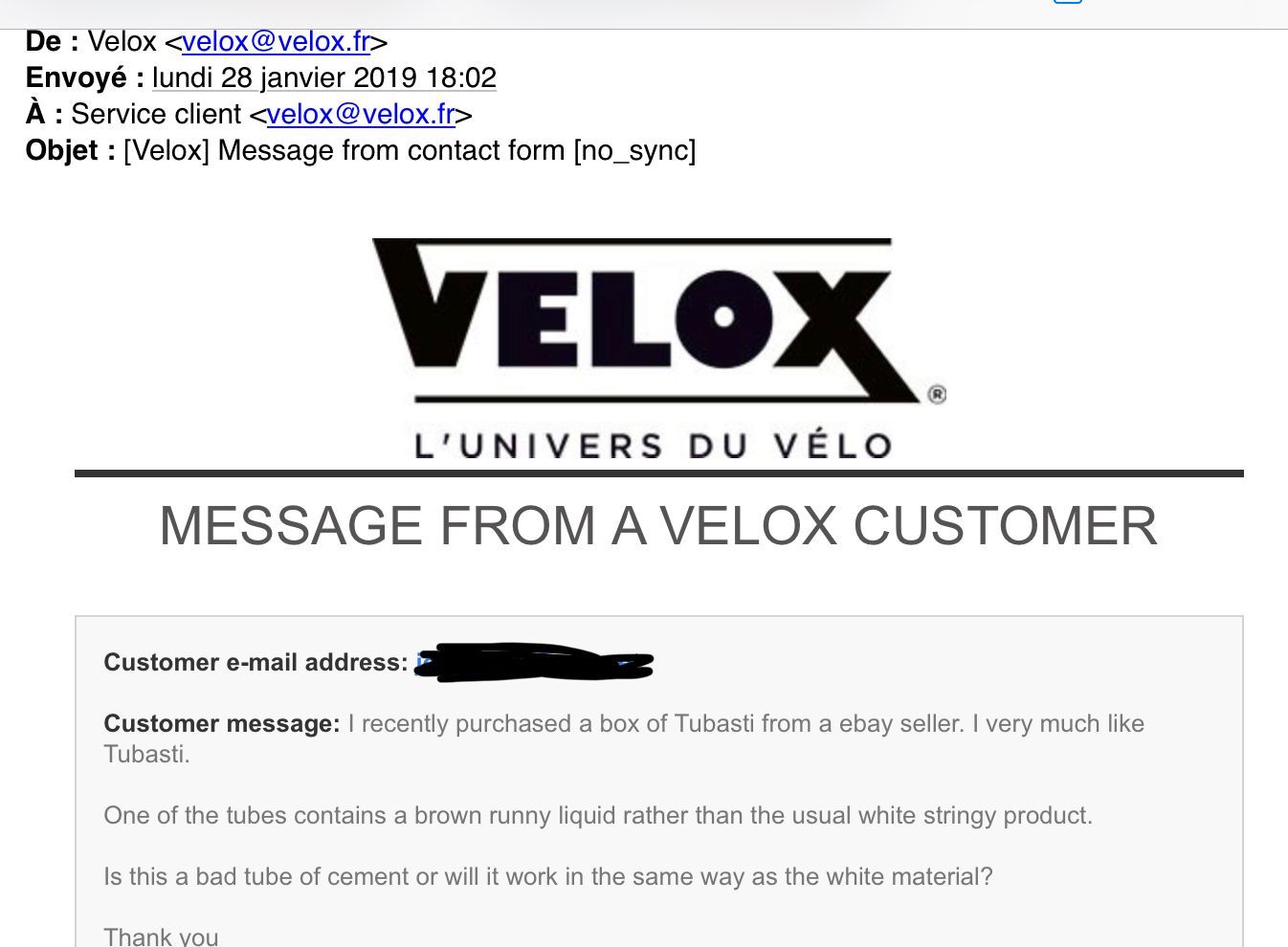The image size is (1288, 947).
Task: Click the sender's velox@velox.fr address link
Action: pyautogui.click(x=276, y=42)
